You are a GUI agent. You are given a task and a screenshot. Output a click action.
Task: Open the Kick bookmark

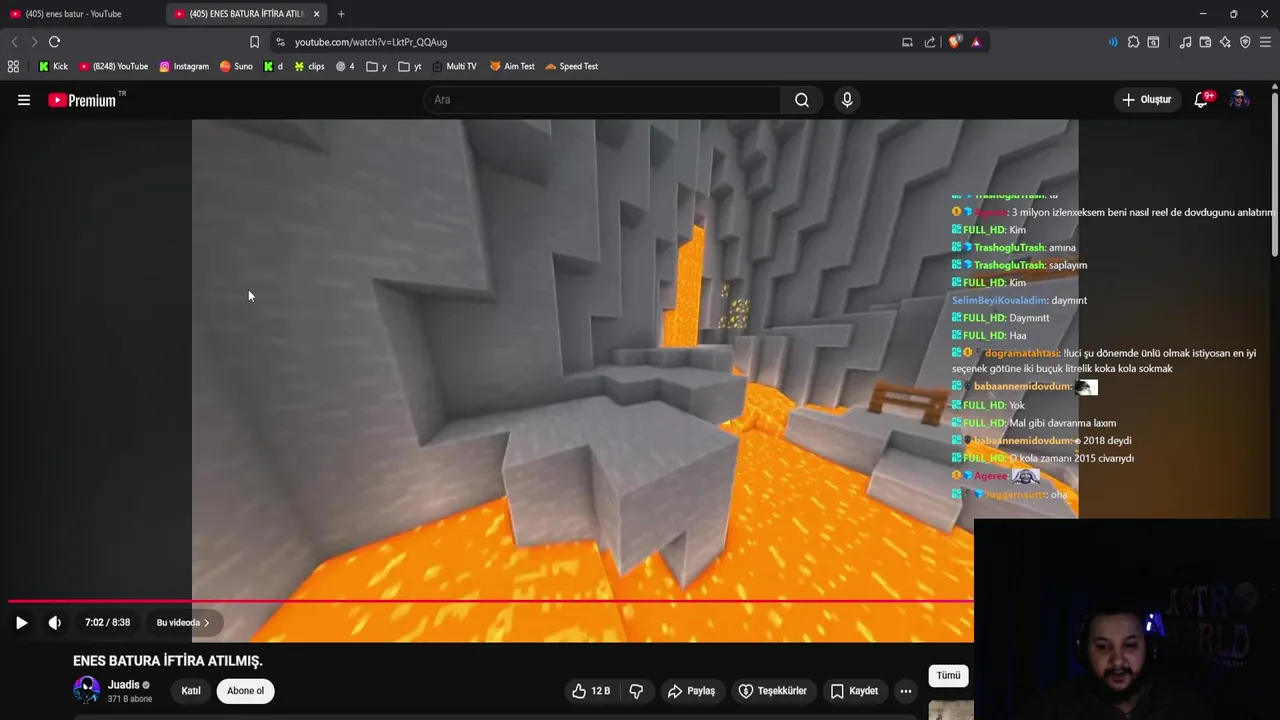coord(53,67)
